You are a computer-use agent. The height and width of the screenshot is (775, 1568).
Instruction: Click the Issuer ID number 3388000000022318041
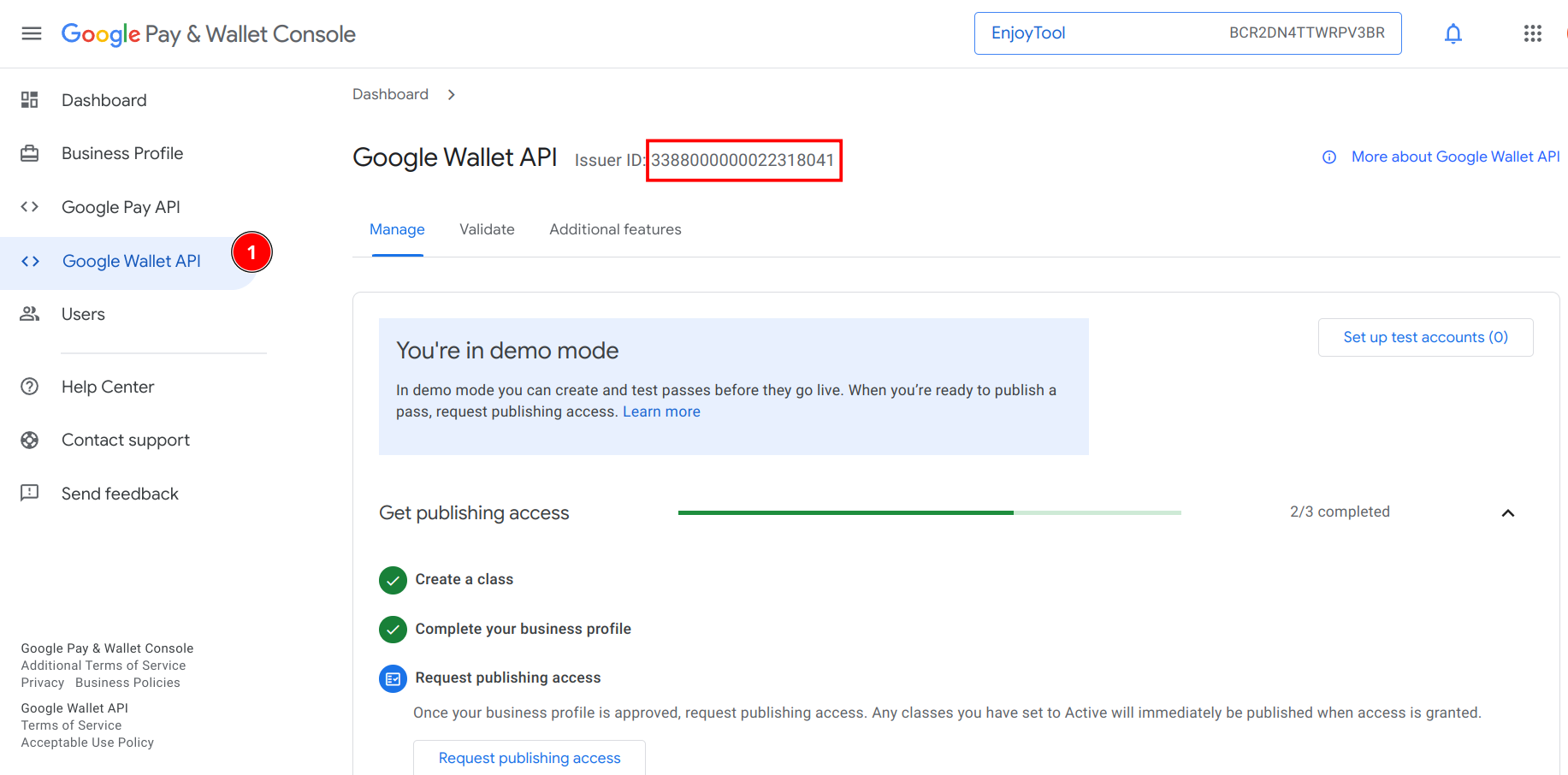point(743,160)
